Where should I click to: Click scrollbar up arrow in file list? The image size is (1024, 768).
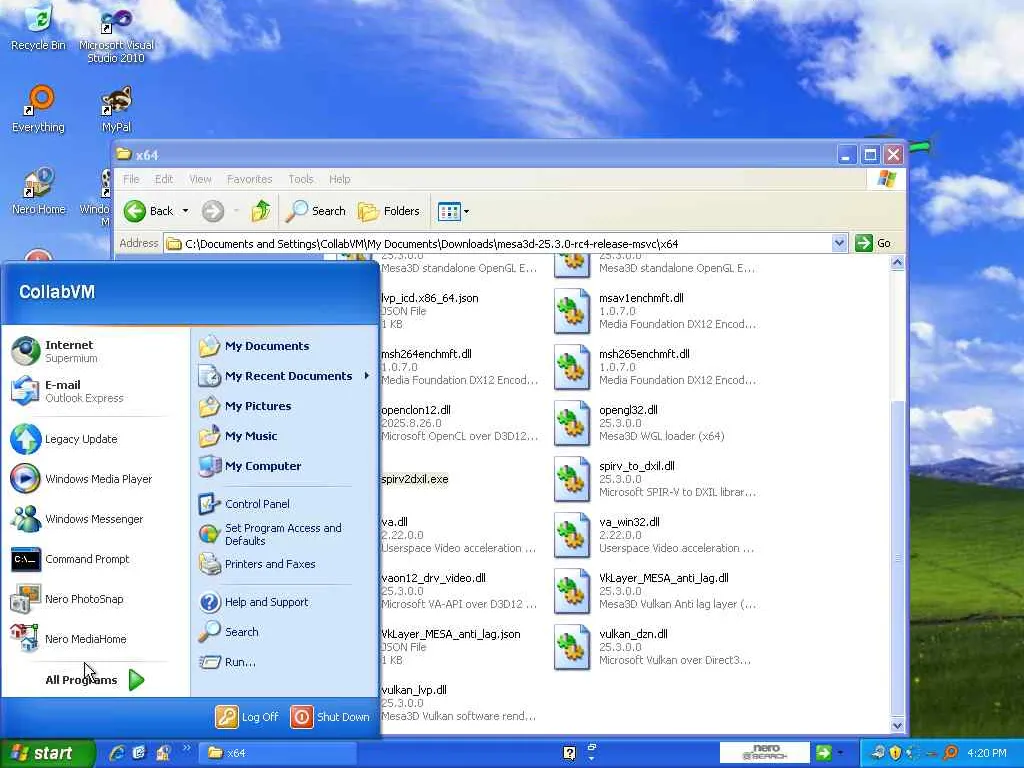pos(897,263)
